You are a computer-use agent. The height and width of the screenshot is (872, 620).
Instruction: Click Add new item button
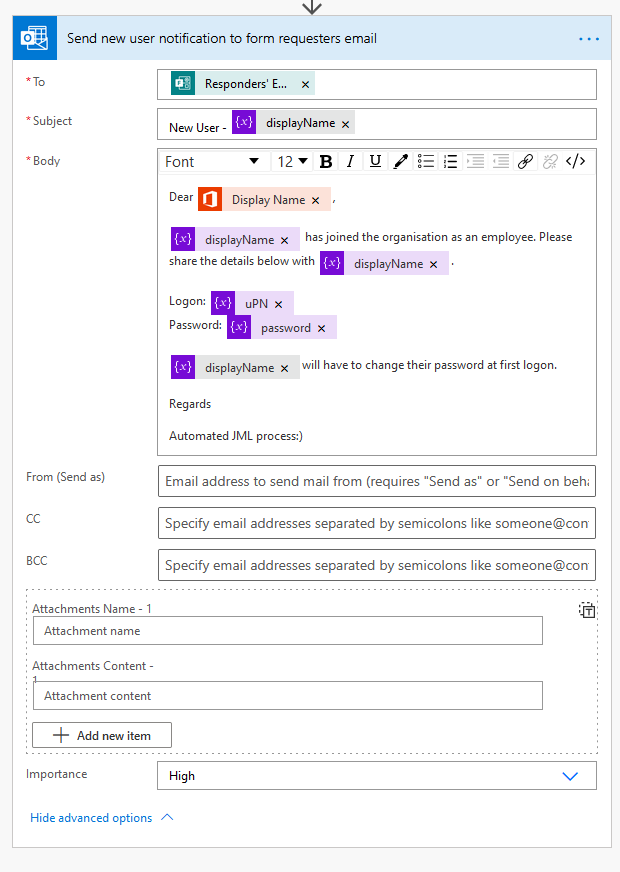pos(102,735)
